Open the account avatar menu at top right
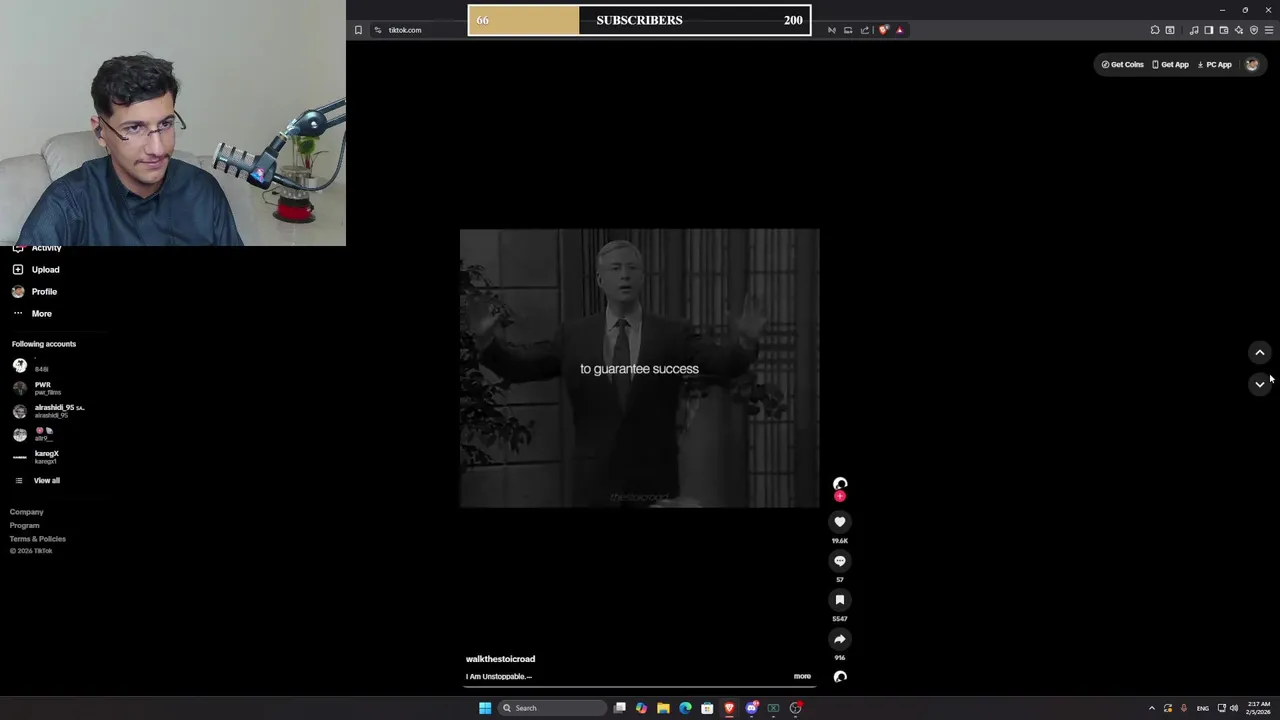1280x720 pixels. [1252, 65]
